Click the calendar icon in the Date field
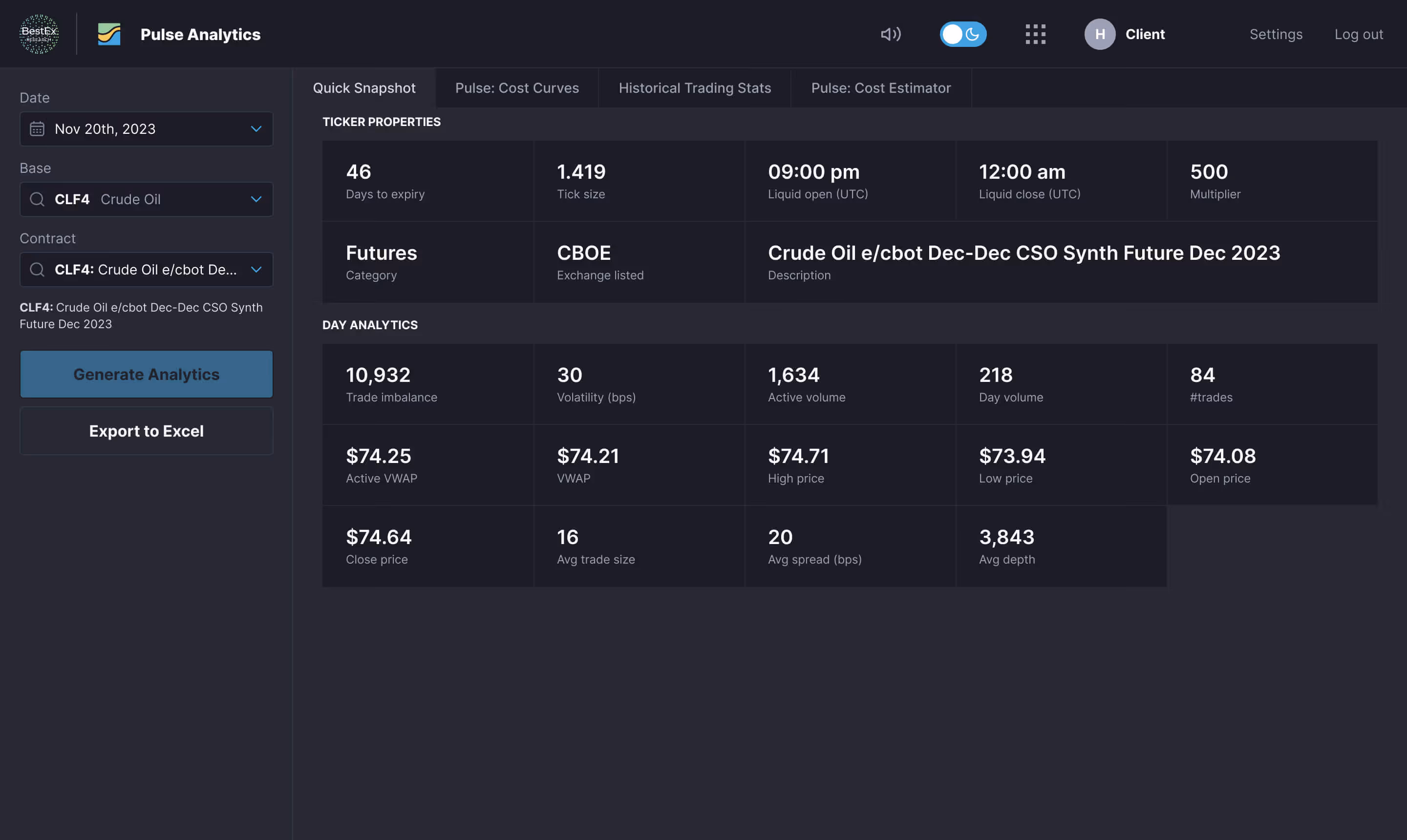Viewport: 1407px width, 840px height. pos(37,128)
